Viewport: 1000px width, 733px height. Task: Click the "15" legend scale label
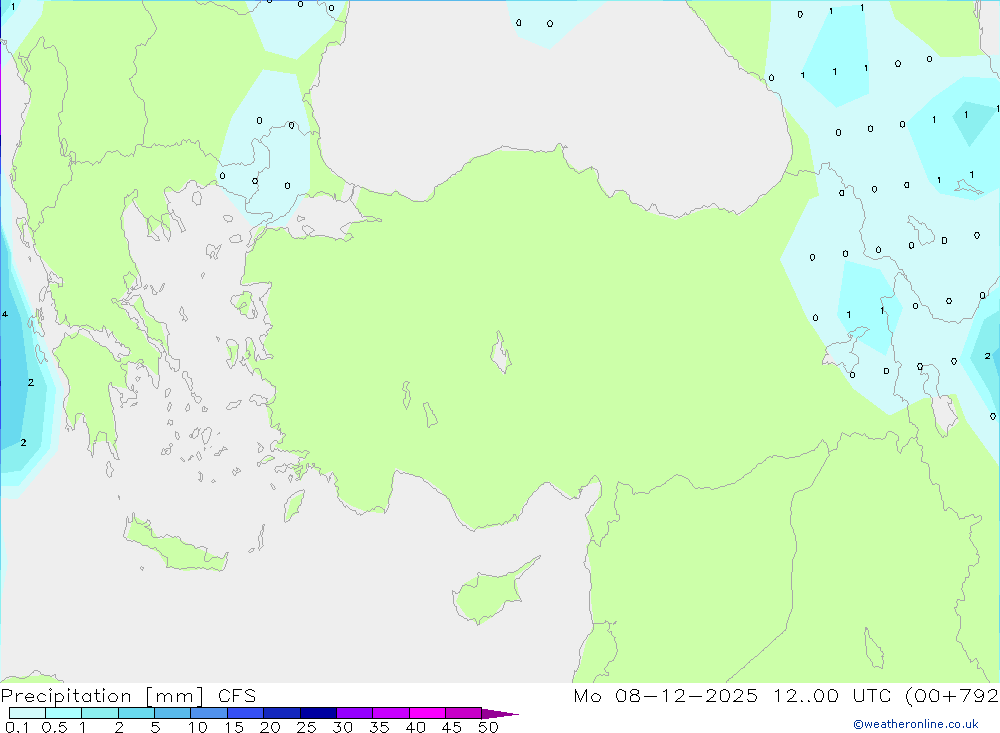tap(234, 727)
